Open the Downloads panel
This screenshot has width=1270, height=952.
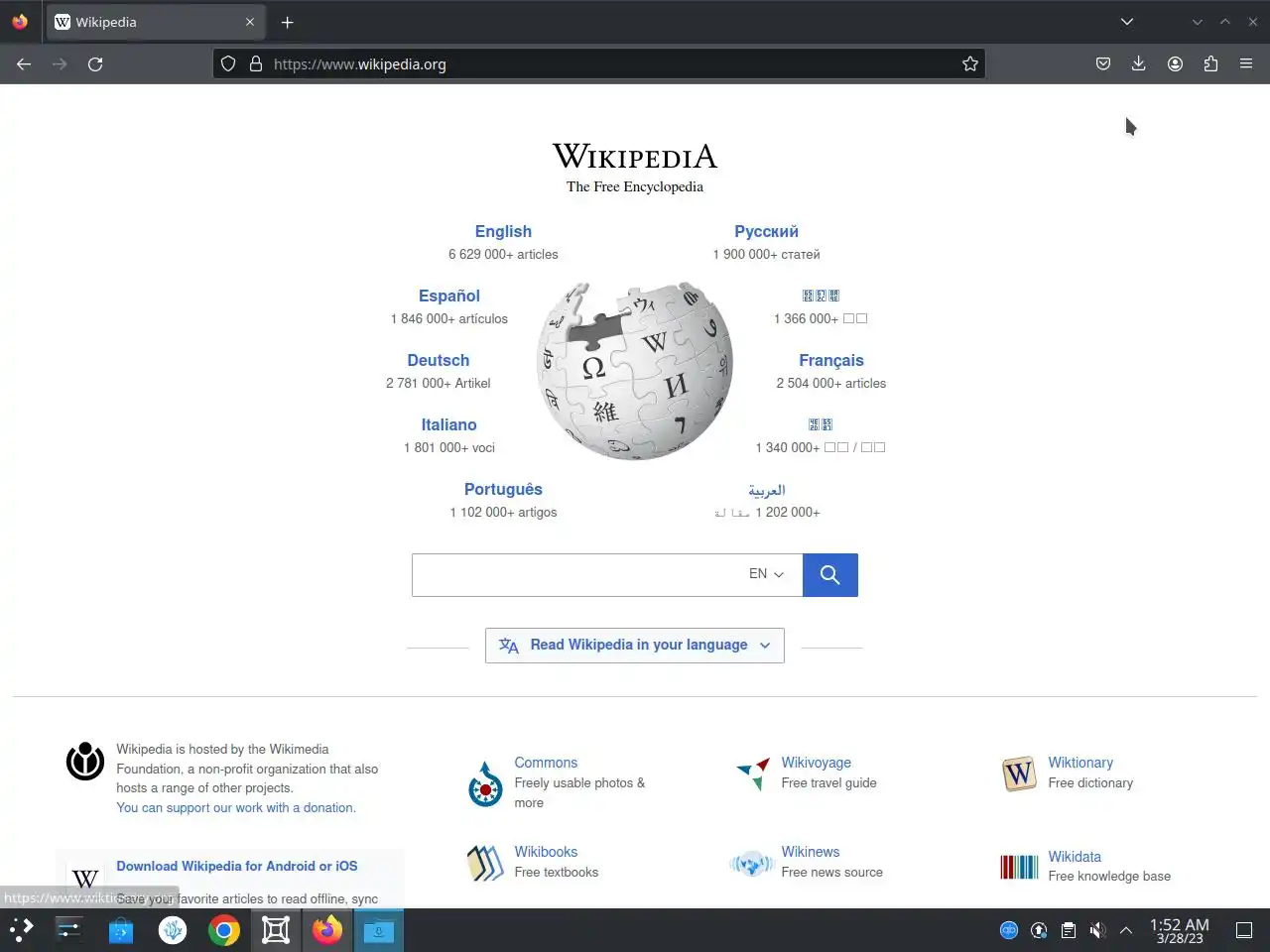pos(1139,63)
